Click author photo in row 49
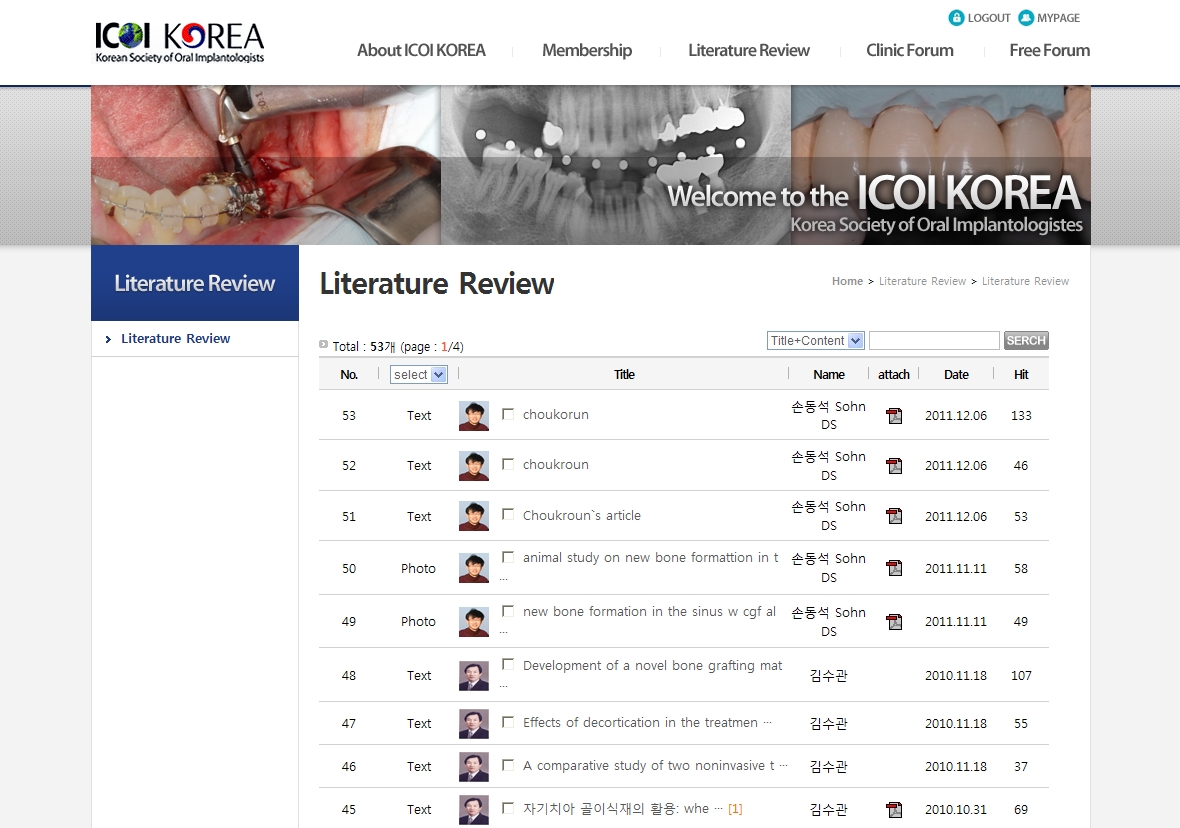 (x=474, y=622)
